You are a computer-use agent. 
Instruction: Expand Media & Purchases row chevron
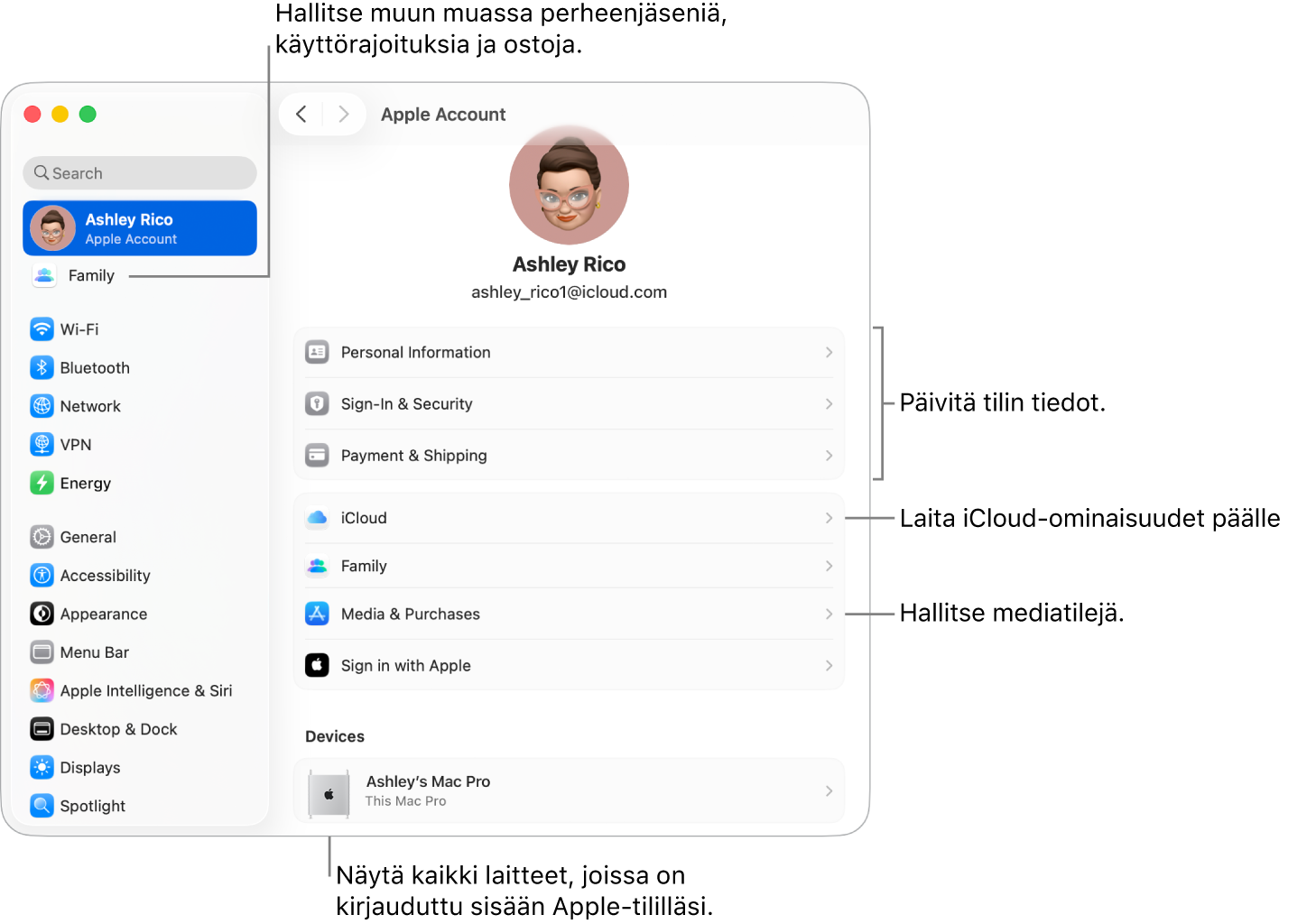(829, 614)
